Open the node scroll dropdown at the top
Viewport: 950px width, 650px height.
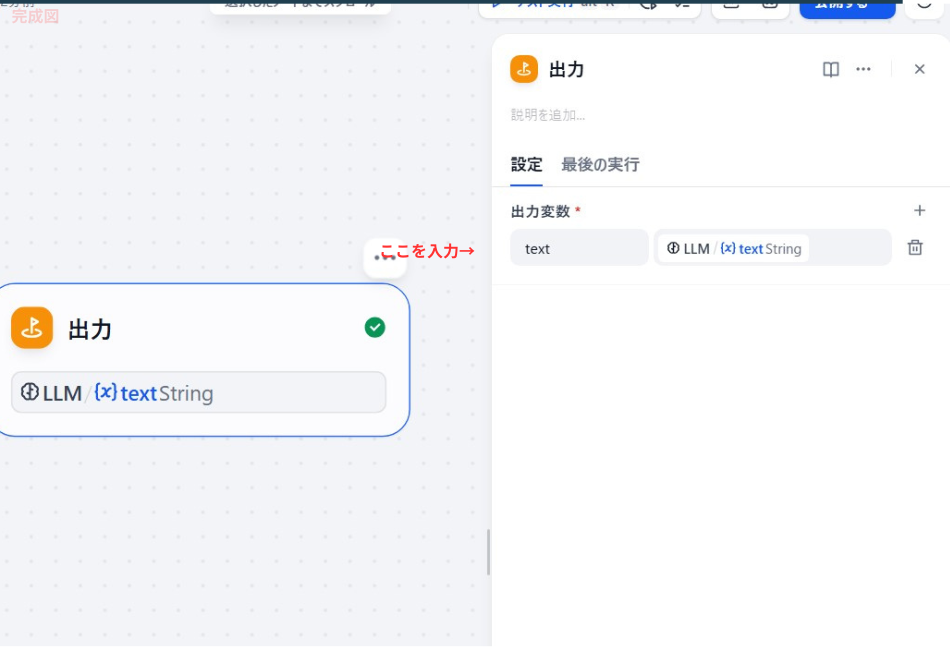point(300,4)
